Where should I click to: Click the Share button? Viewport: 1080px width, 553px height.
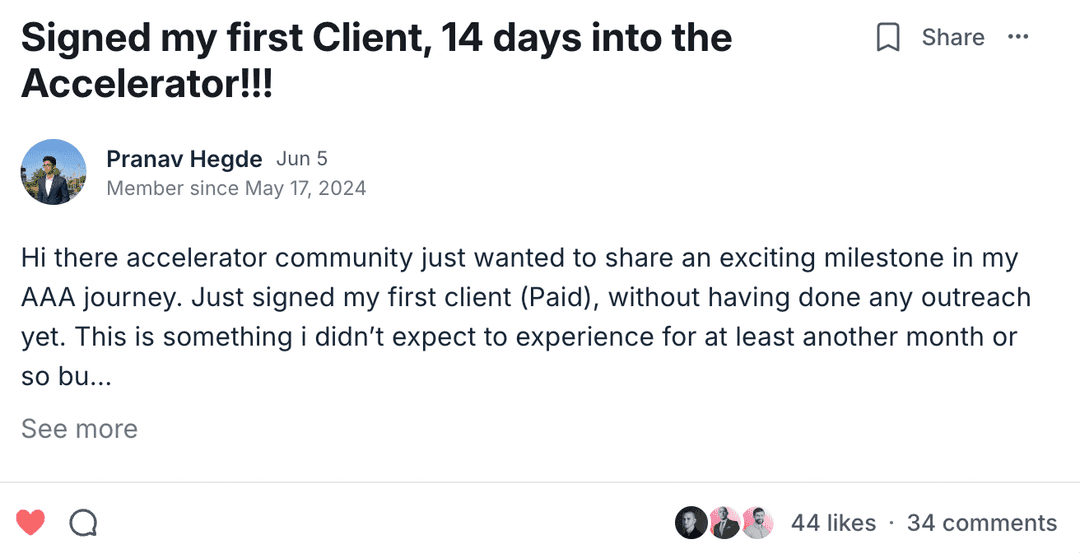click(952, 38)
